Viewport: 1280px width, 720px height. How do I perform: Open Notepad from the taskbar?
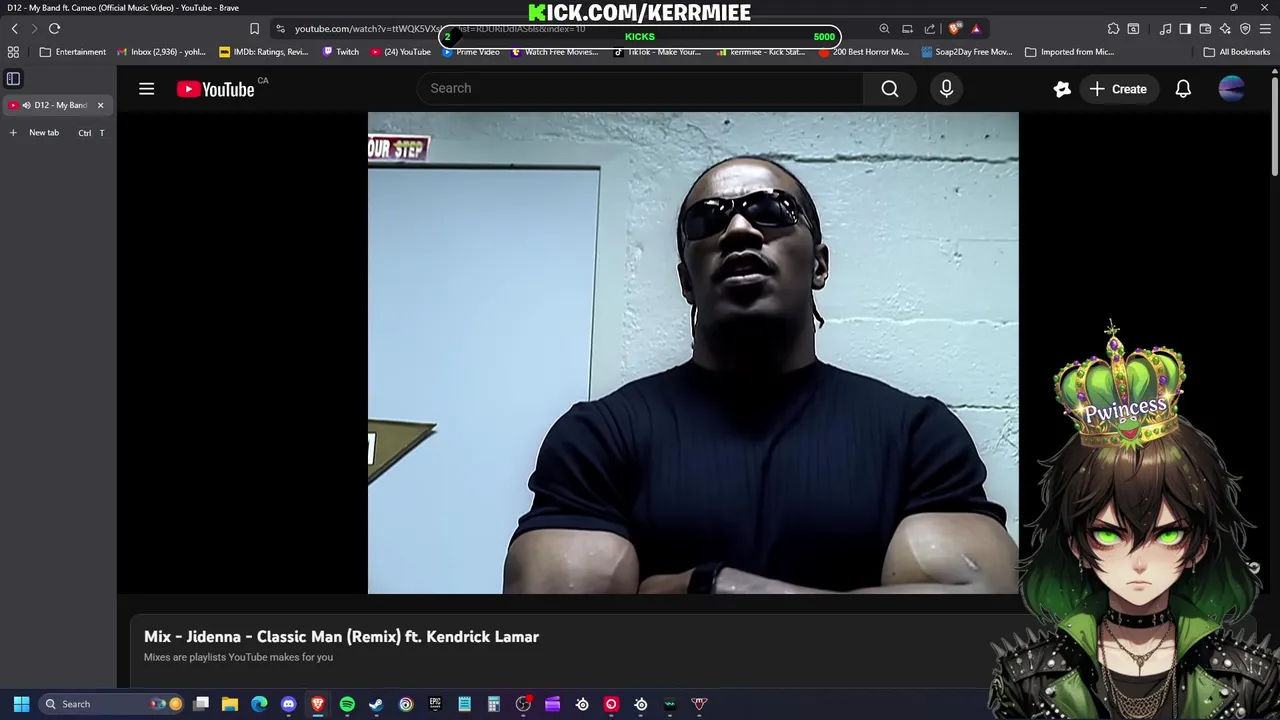(x=464, y=704)
